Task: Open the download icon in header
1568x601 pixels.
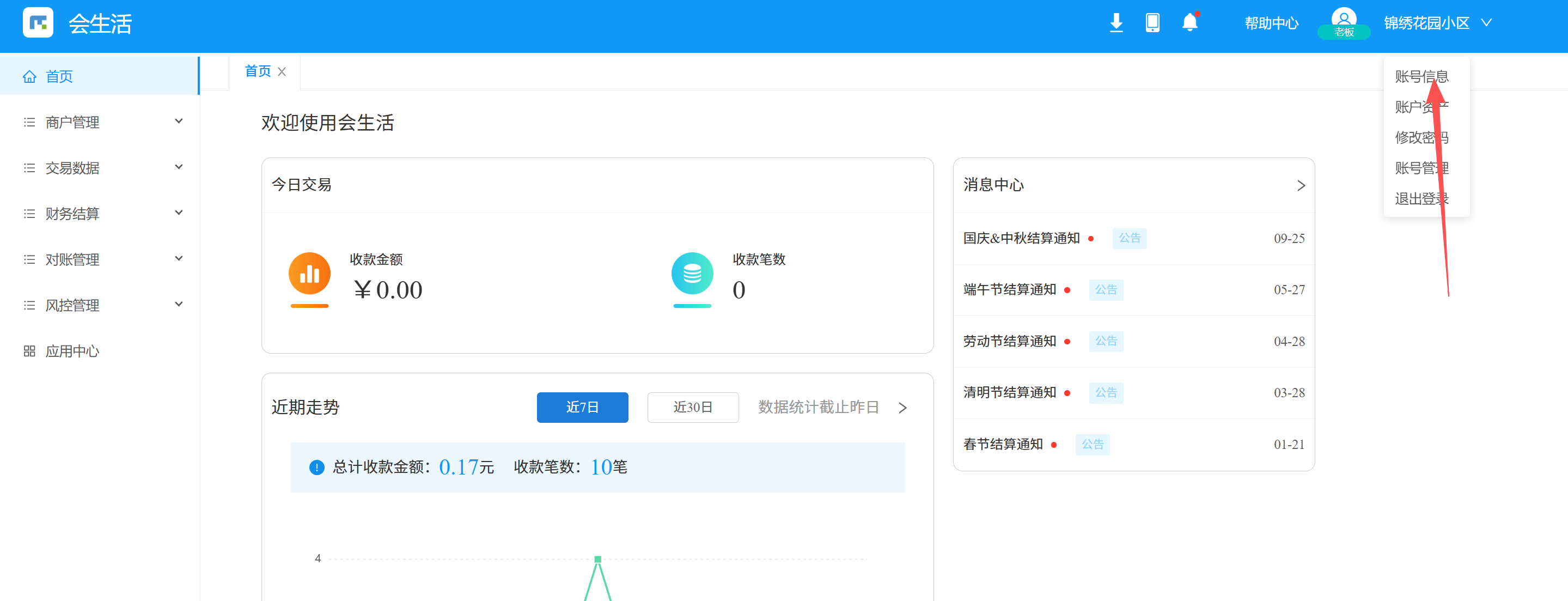Action: pyautogui.click(x=1116, y=22)
